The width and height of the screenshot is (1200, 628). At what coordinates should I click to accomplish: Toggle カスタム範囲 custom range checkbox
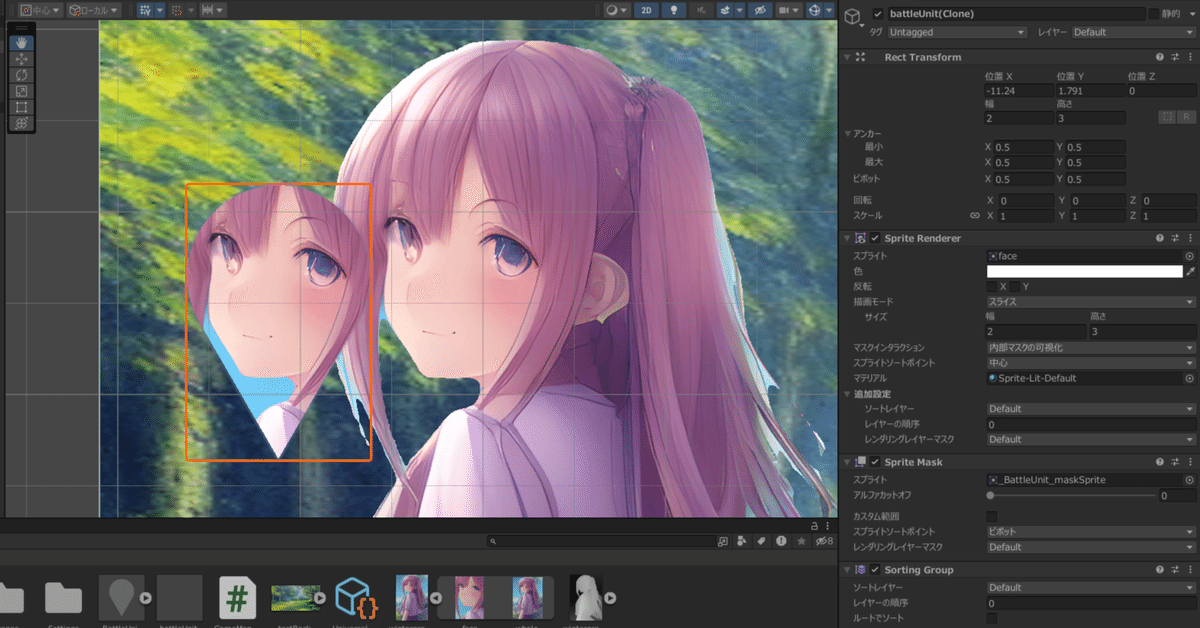pyautogui.click(x=992, y=516)
